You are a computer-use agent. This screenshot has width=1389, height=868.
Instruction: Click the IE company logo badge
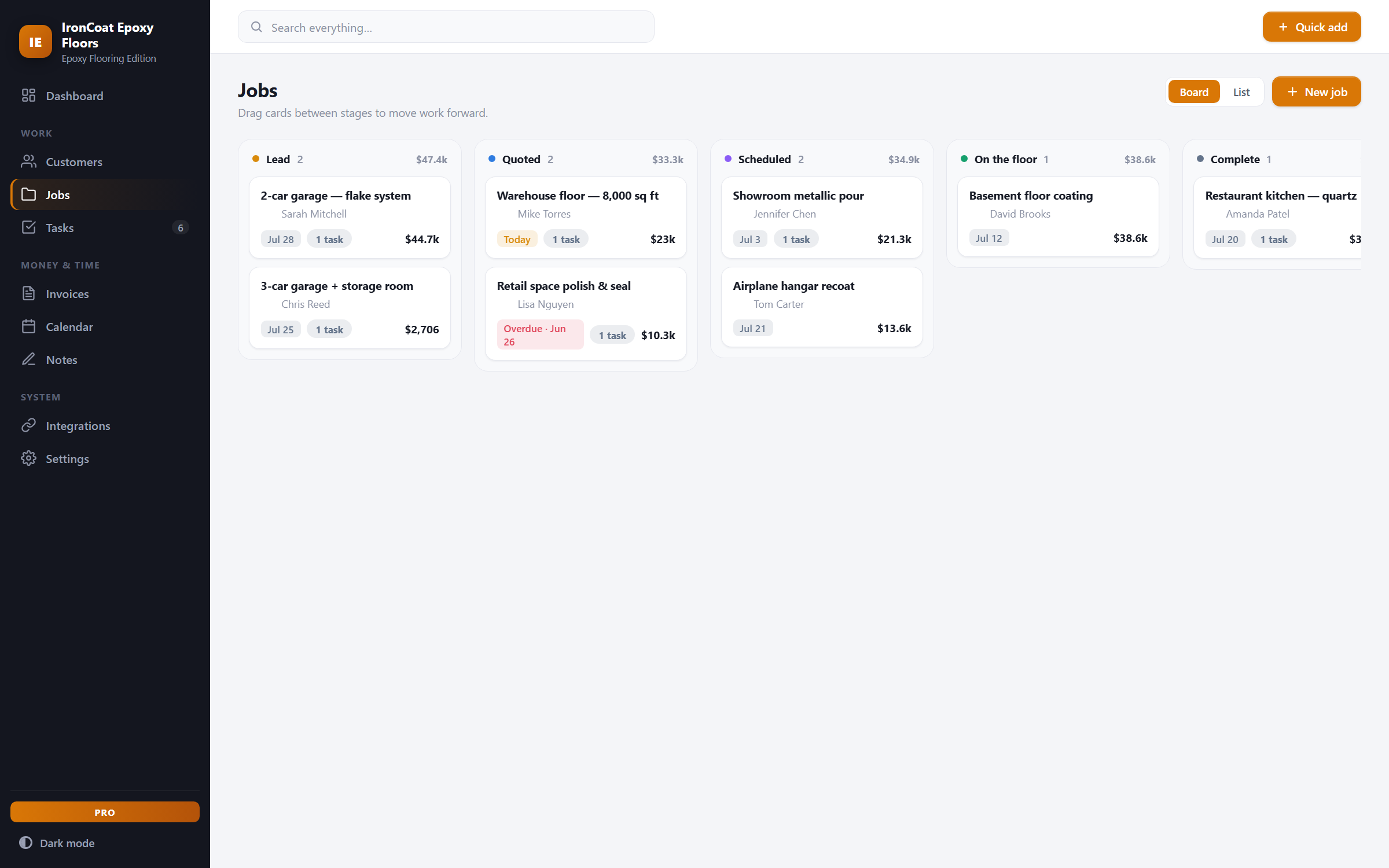tap(35, 42)
